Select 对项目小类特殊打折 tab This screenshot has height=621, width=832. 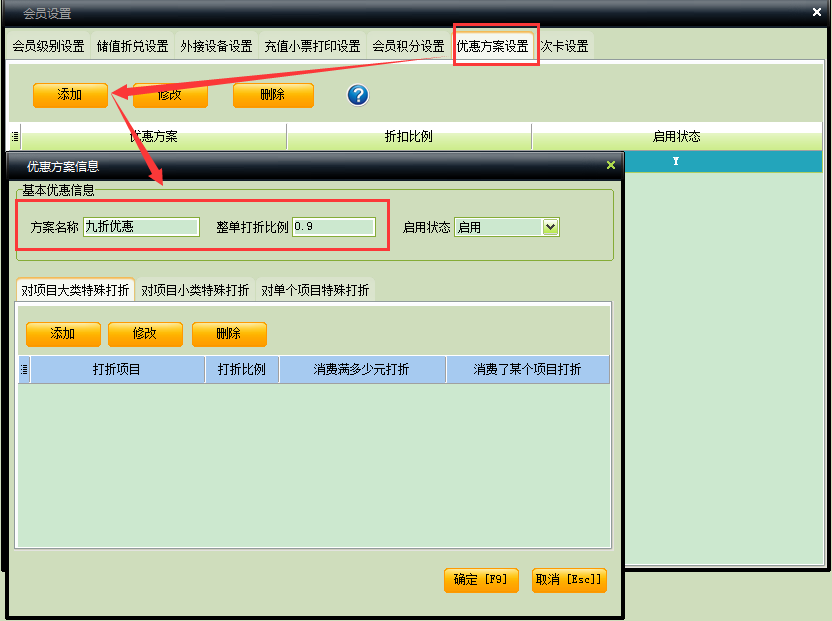click(x=195, y=291)
